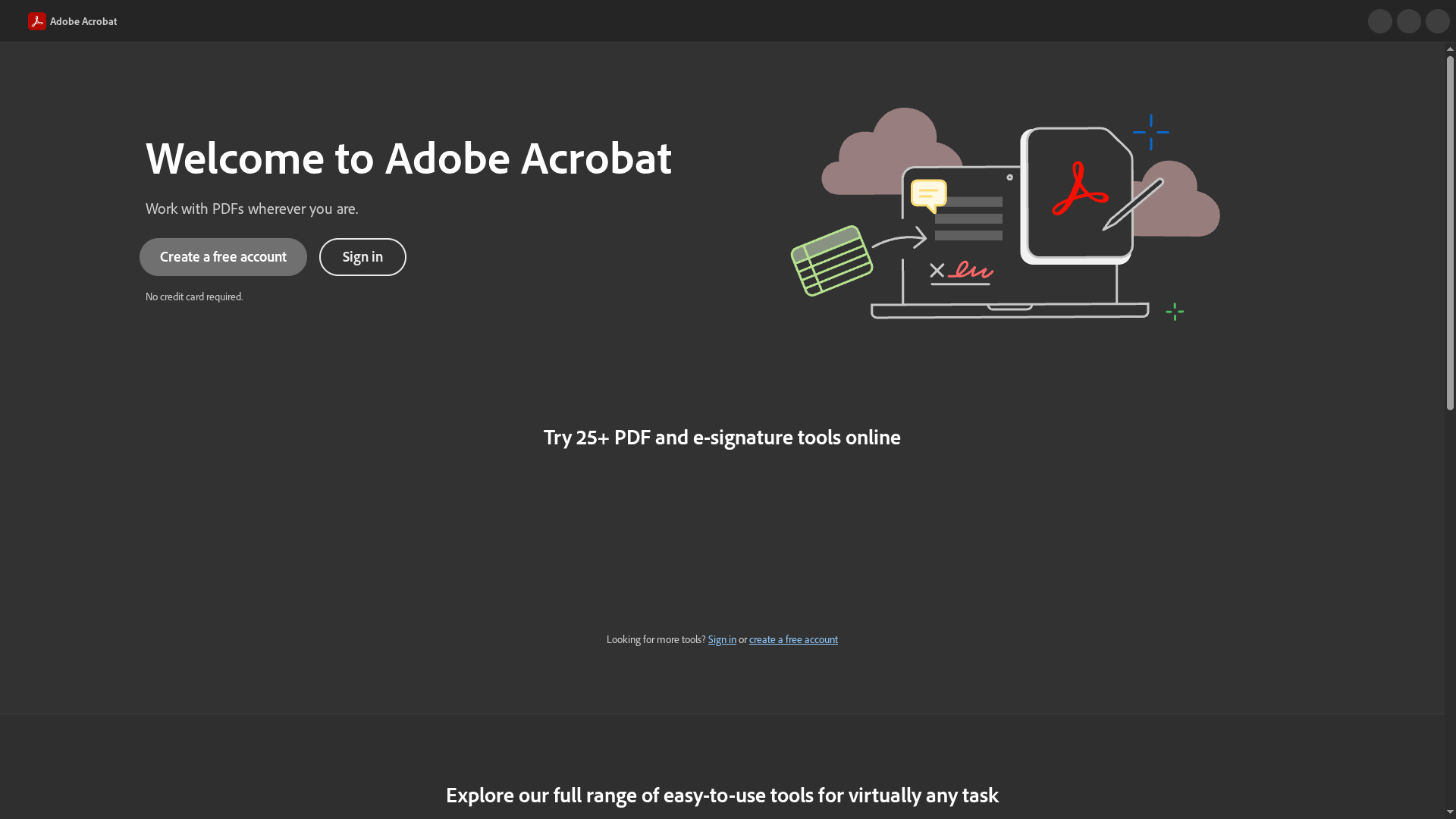The image size is (1456, 819).
Task: Click the scrollbar track on right side
Action: 1449,379
